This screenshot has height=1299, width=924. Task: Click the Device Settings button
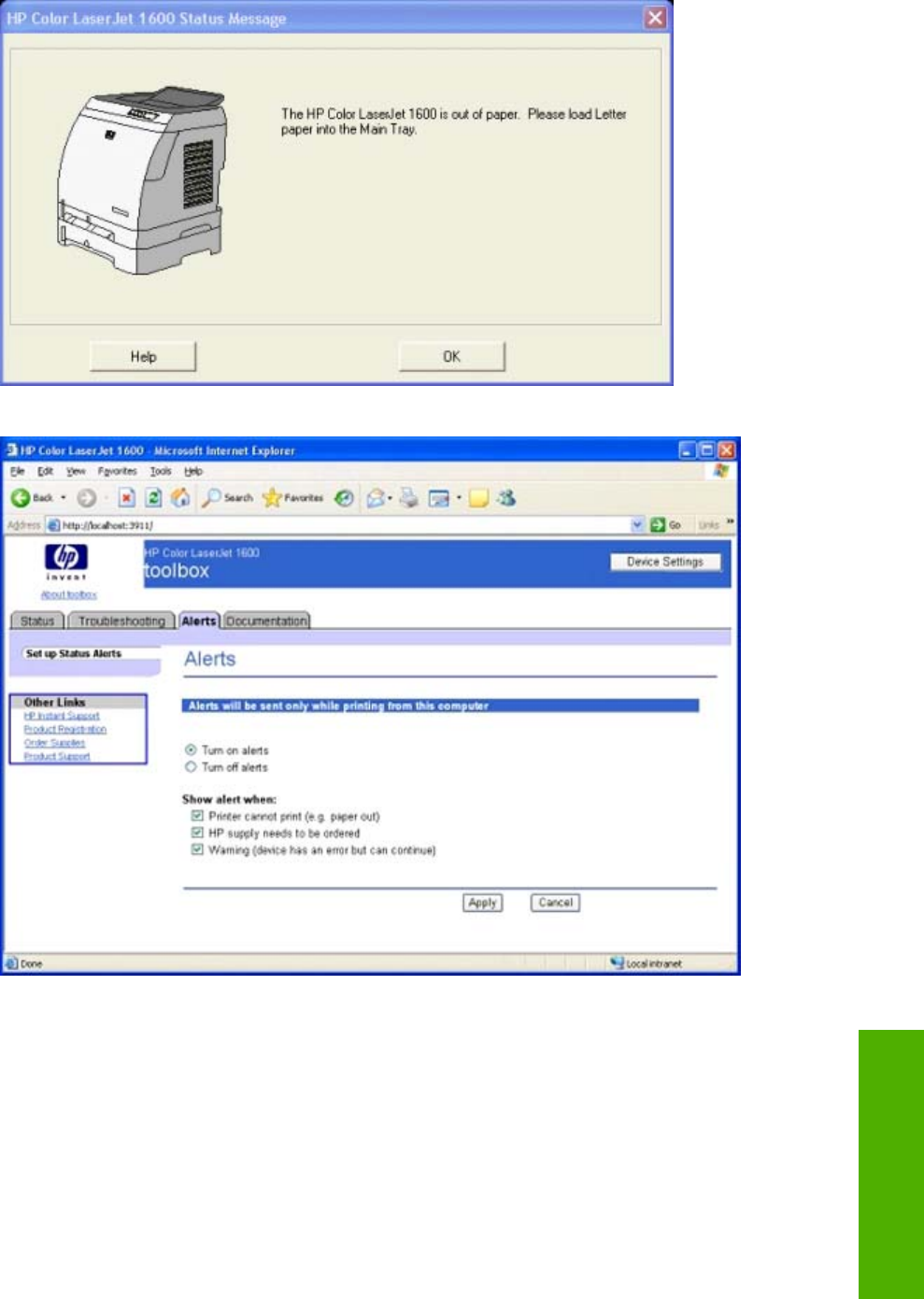pos(665,562)
